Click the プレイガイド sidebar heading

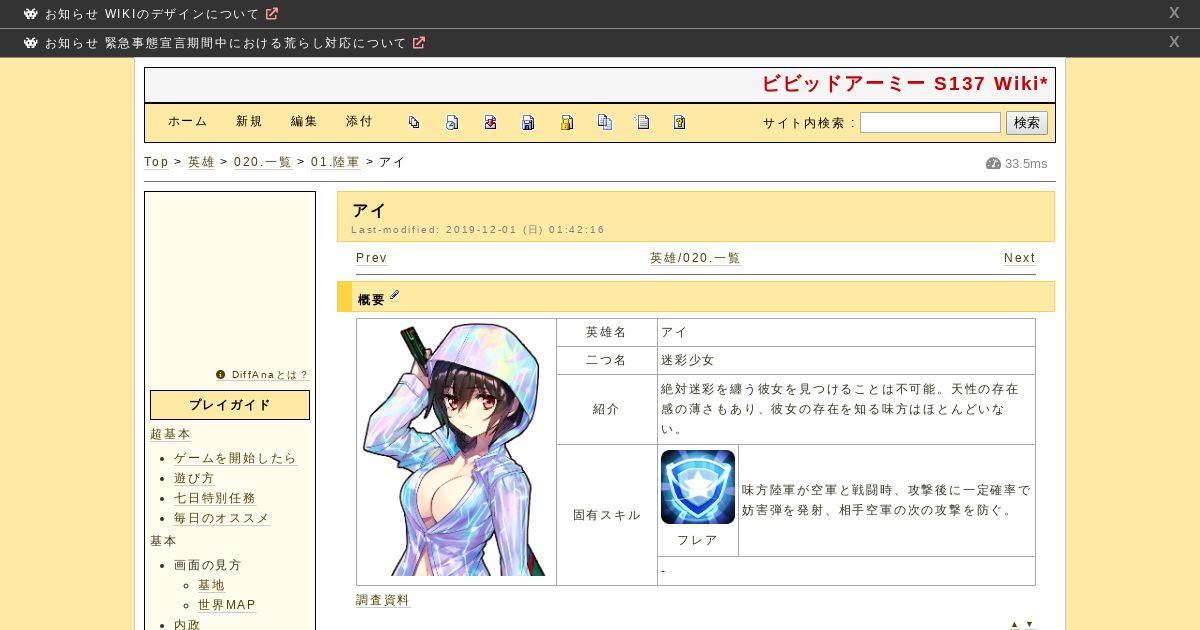230,405
